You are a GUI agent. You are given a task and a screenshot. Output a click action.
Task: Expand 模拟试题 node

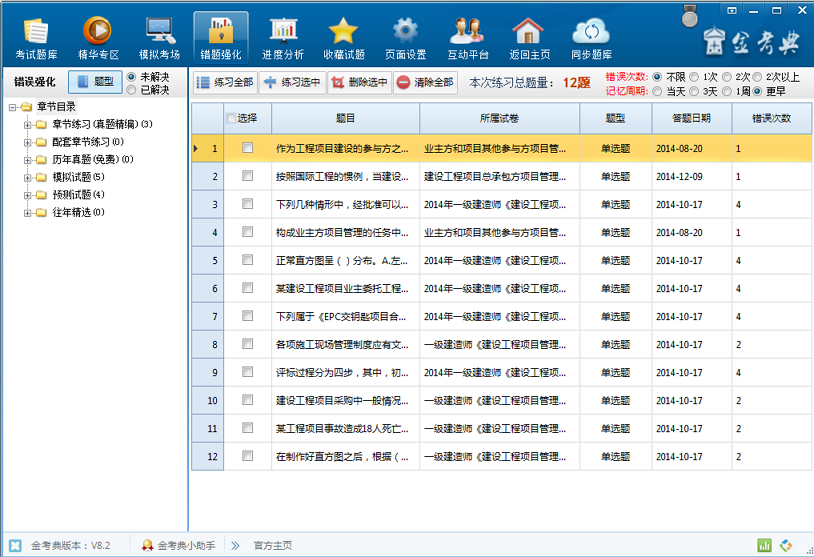click(x=28, y=178)
